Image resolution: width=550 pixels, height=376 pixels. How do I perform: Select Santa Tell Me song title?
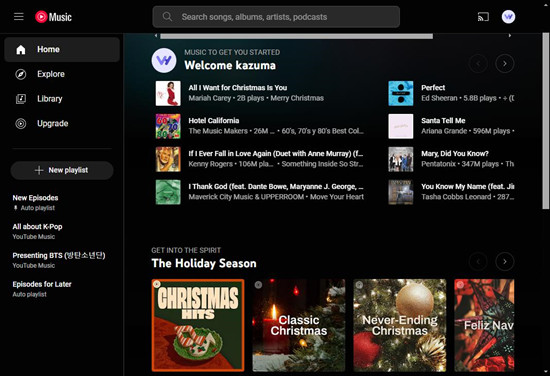click(443, 121)
